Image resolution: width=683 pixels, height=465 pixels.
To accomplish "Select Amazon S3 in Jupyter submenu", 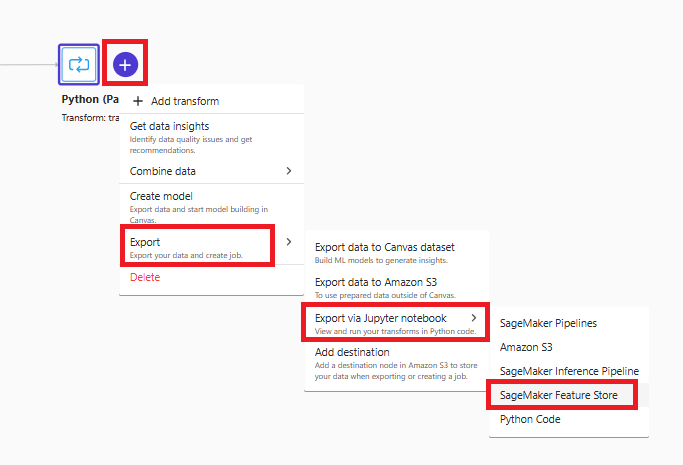I will (x=569, y=347).
